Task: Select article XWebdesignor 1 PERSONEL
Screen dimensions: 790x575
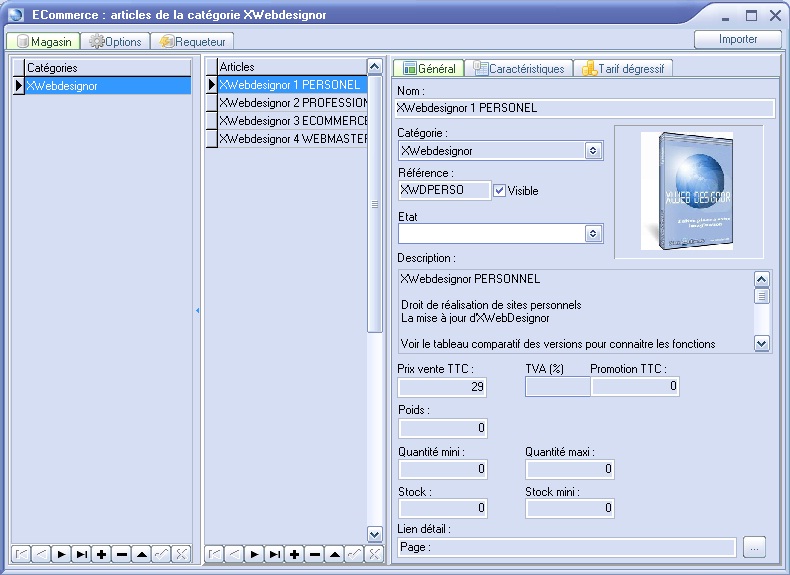Action: (293, 85)
